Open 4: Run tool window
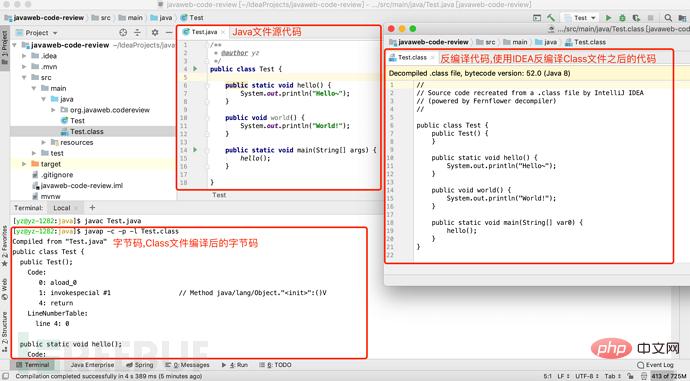The width and height of the screenshot is (690, 381). (x=235, y=365)
